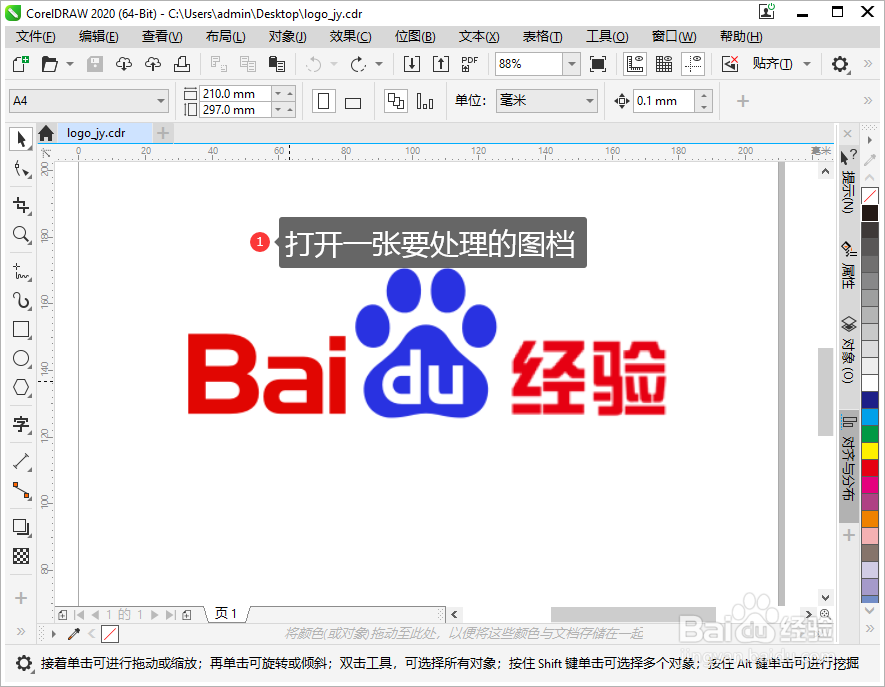
Task: Click the Open folder icon
Action: pos(50,64)
